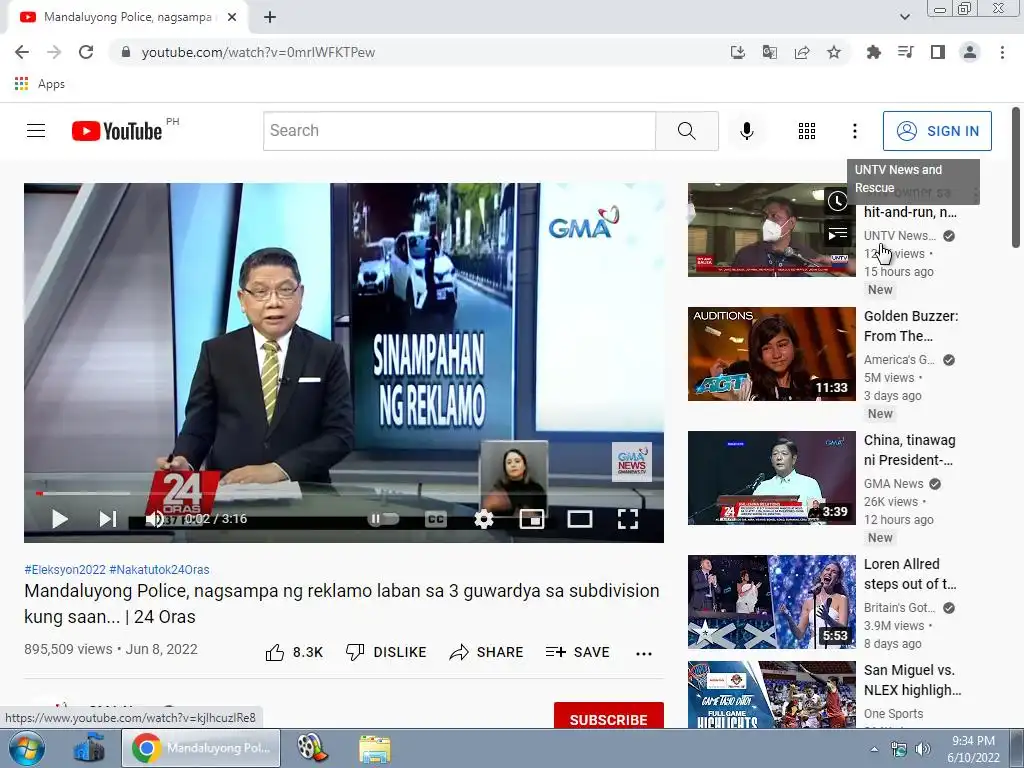The height and width of the screenshot is (768, 1024).
Task: Add hit-and-run video to queue
Action: [x=838, y=233]
